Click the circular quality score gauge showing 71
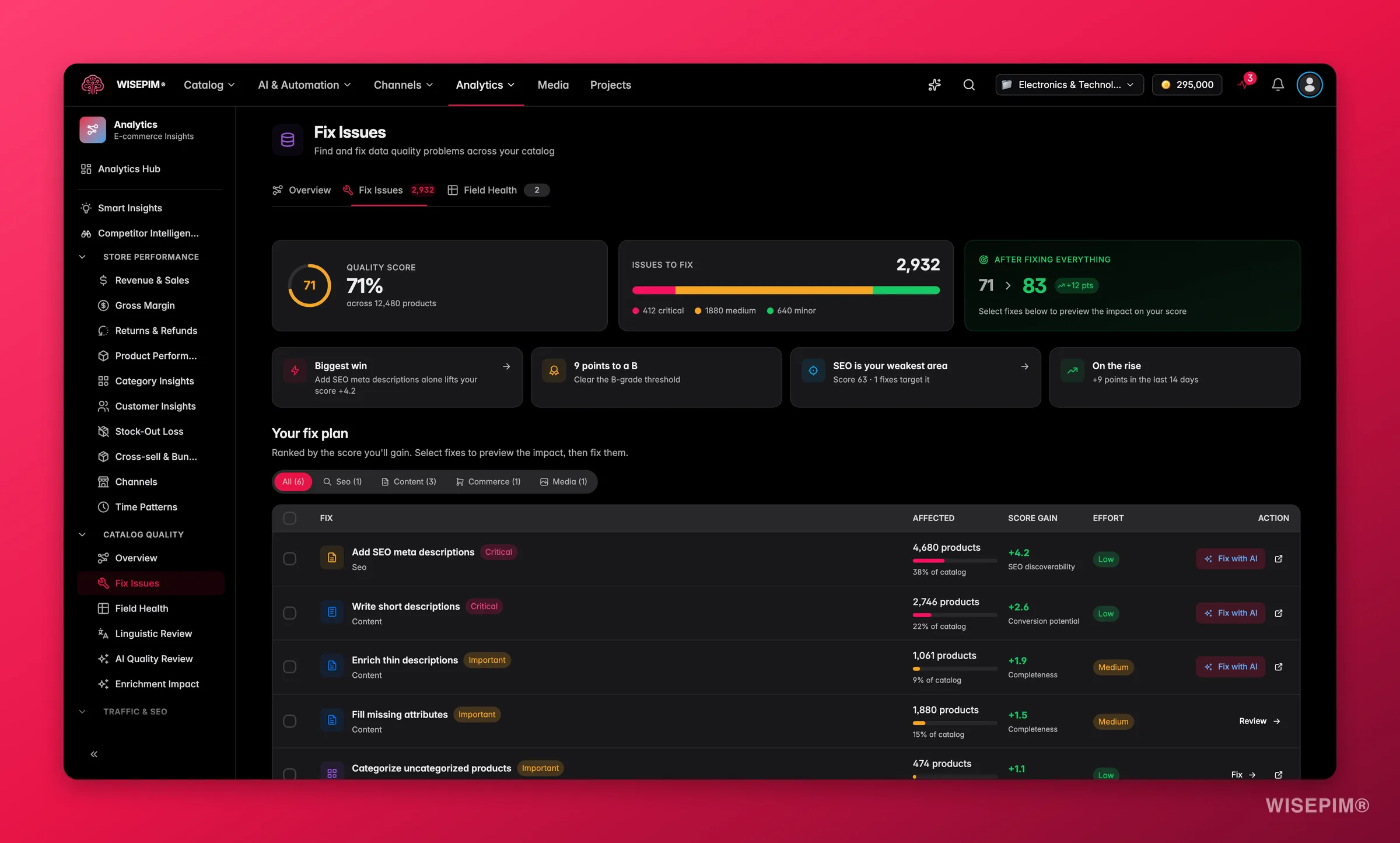Viewport: 1400px width, 843px height. pyautogui.click(x=309, y=285)
